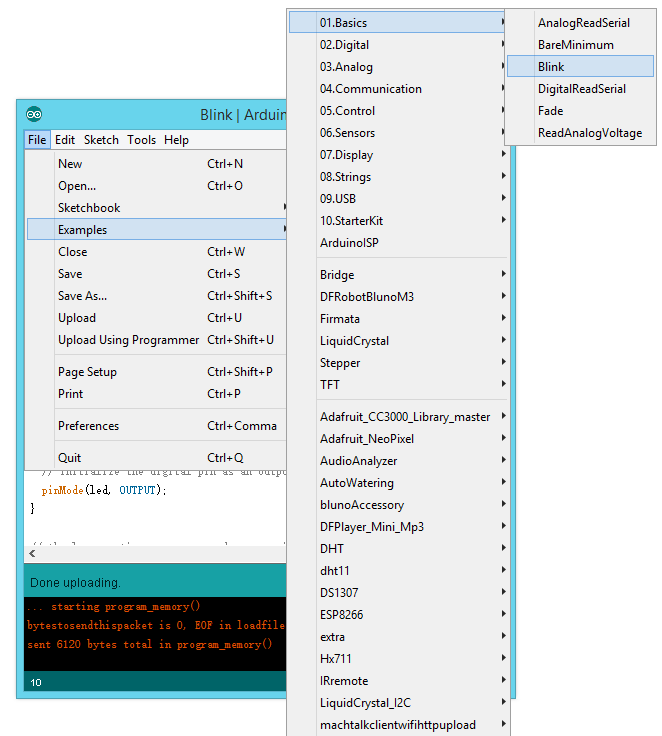Expand the DS1307 examples
The image size is (662, 736).
[398, 593]
